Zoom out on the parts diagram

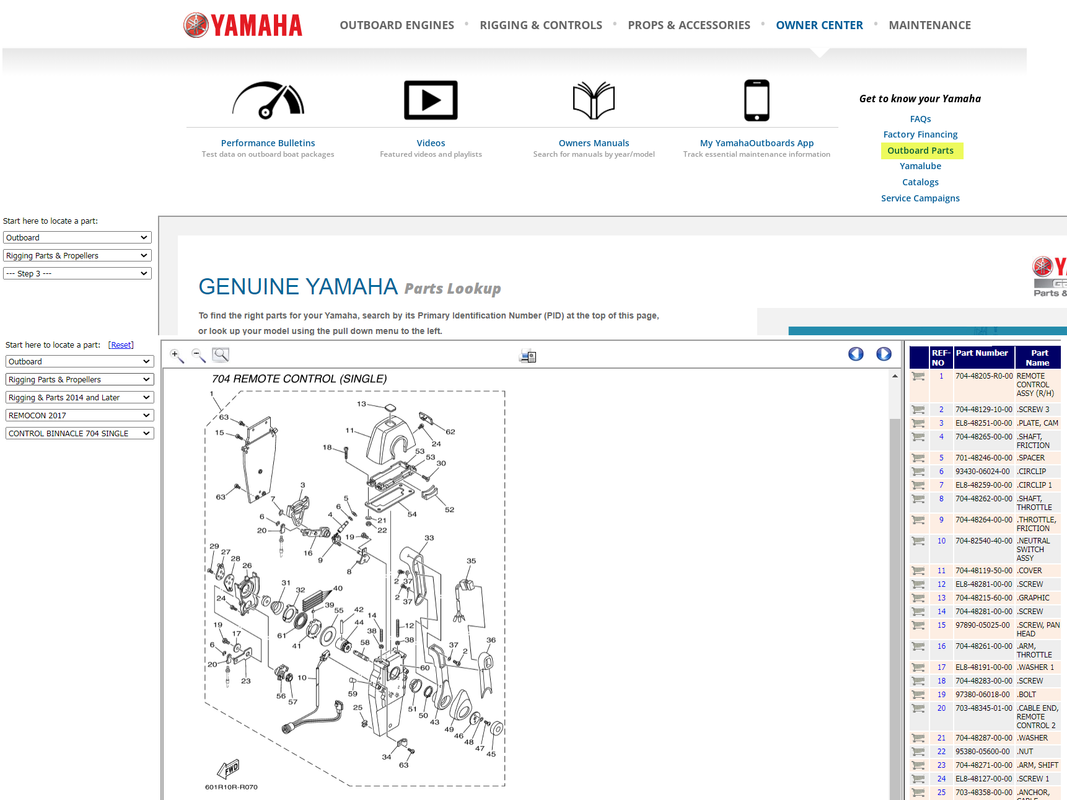(x=199, y=356)
